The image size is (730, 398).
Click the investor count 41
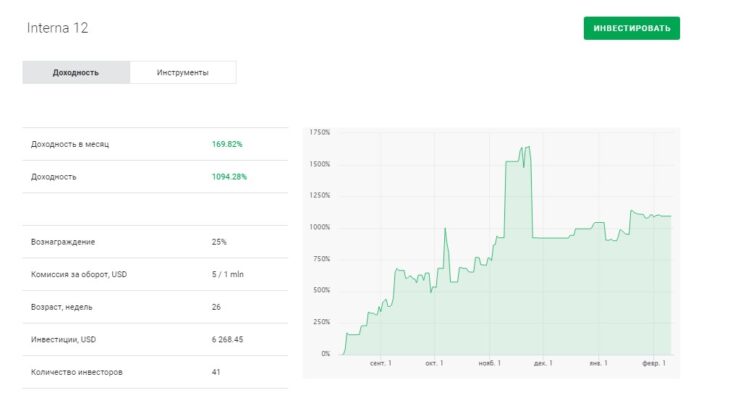click(216, 372)
